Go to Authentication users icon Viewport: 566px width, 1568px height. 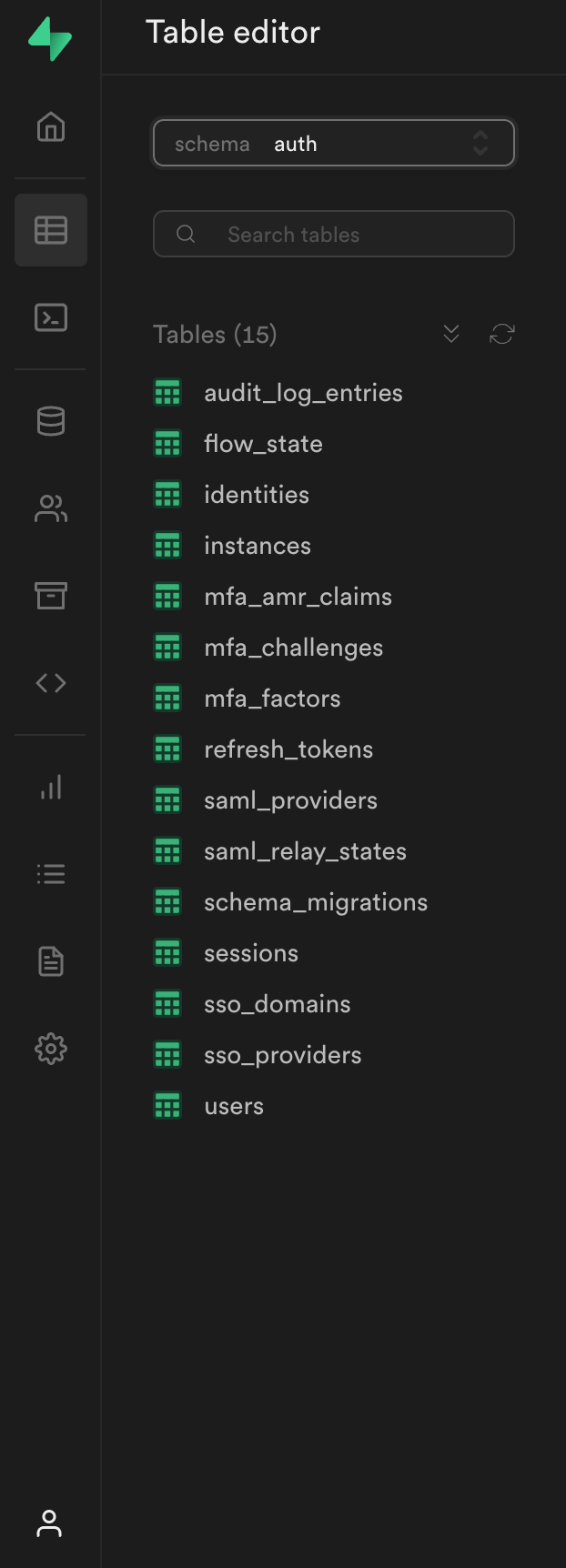tap(51, 508)
